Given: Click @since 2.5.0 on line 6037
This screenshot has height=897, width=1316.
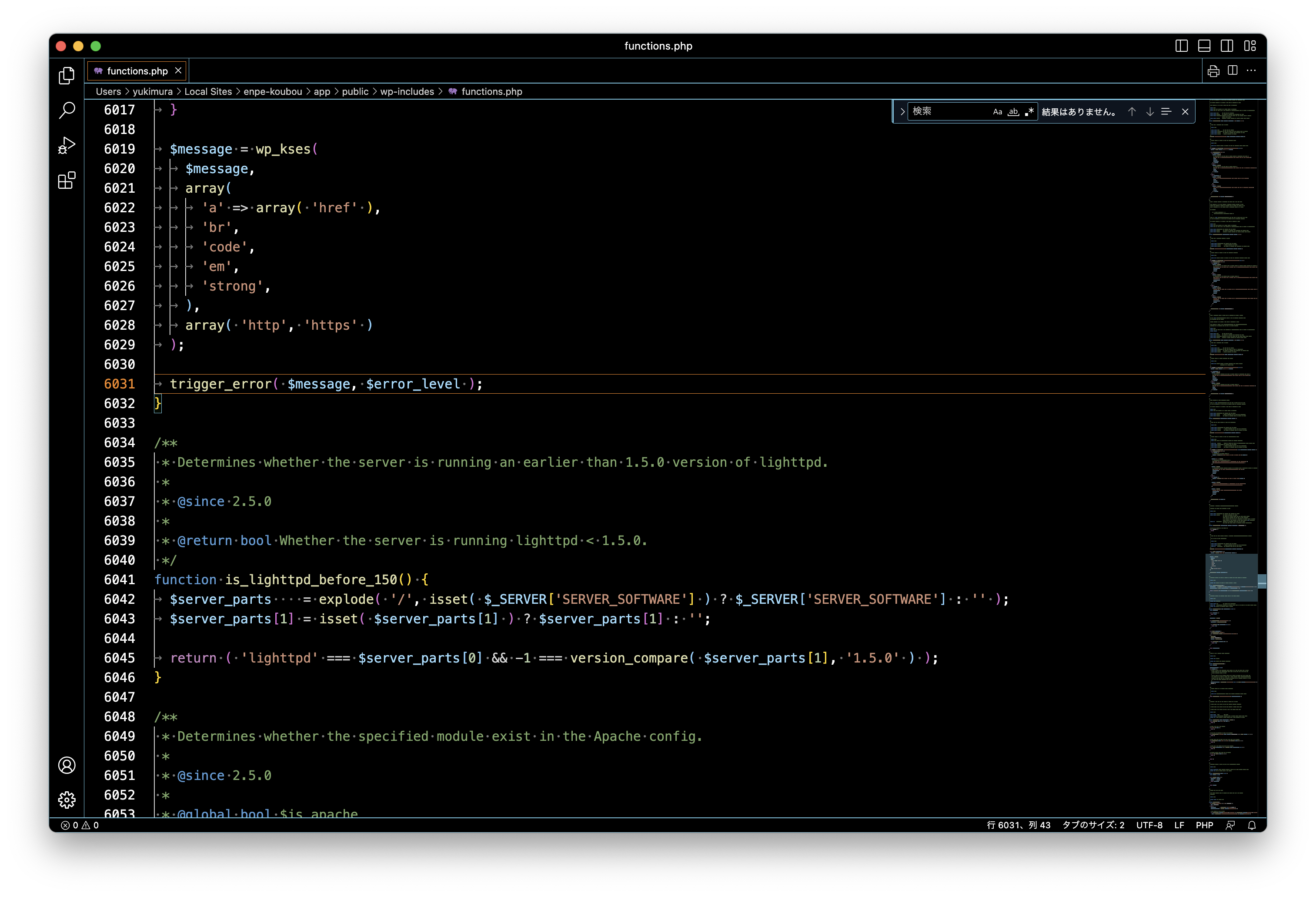Looking at the screenshot, I should 224,501.
